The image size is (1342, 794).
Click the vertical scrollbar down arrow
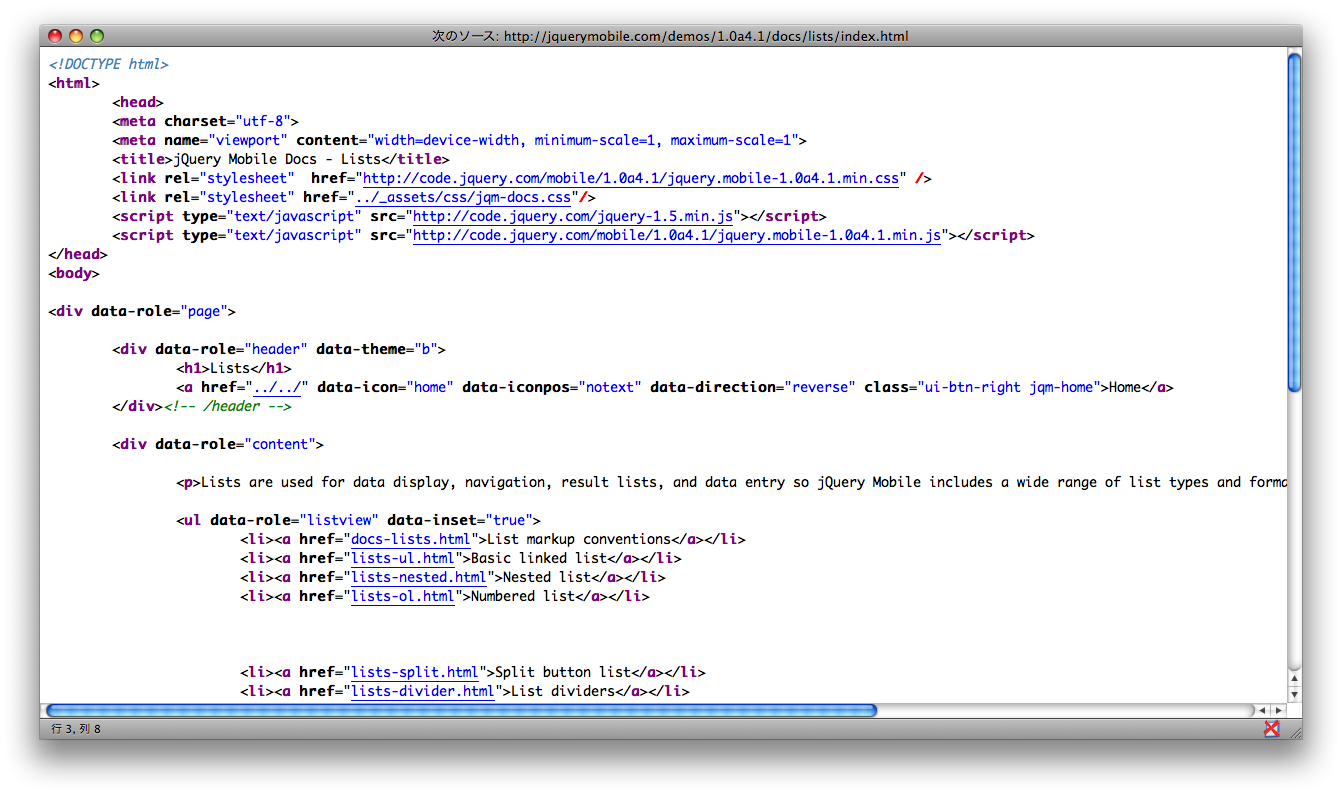point(1294,694)
